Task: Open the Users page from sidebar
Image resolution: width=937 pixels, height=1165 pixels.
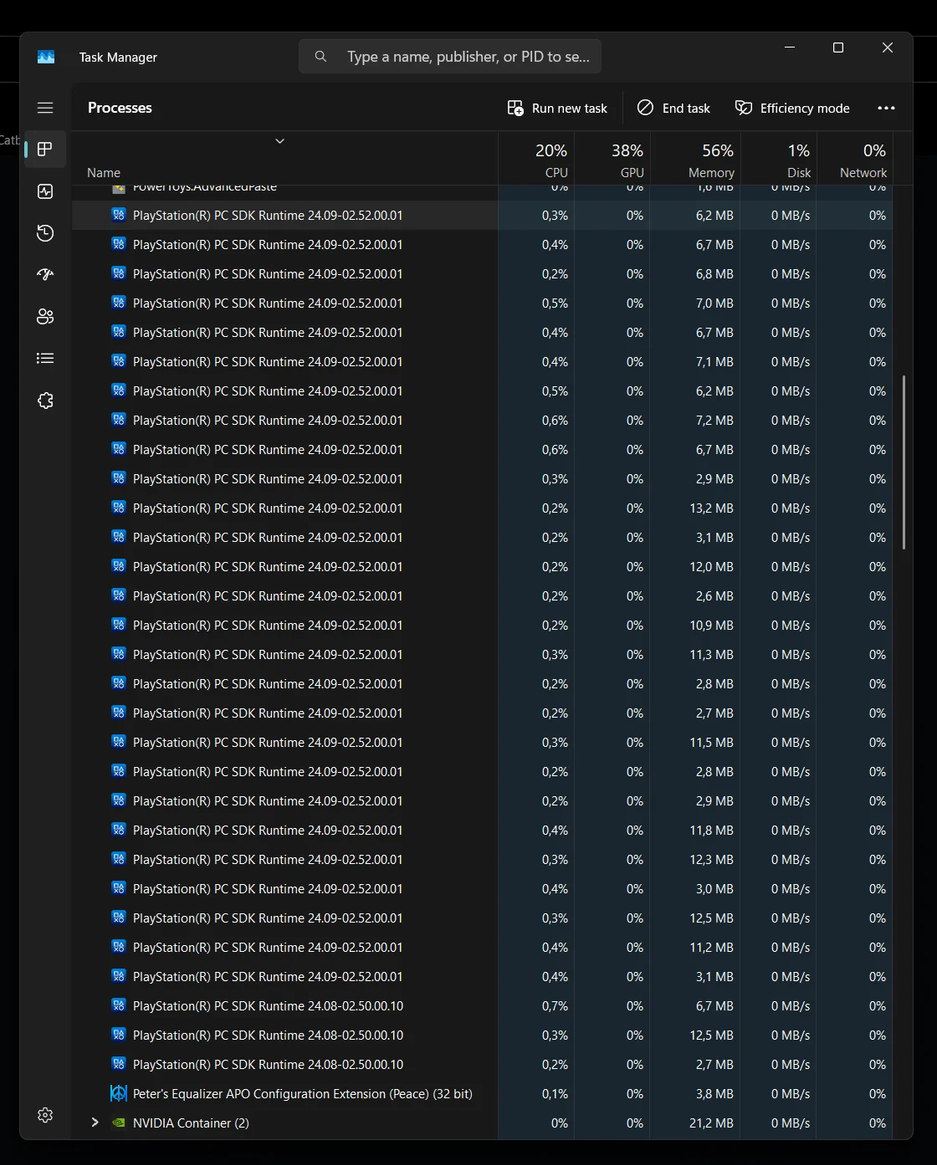Action: pyautogui.click(x=45, y=317)
